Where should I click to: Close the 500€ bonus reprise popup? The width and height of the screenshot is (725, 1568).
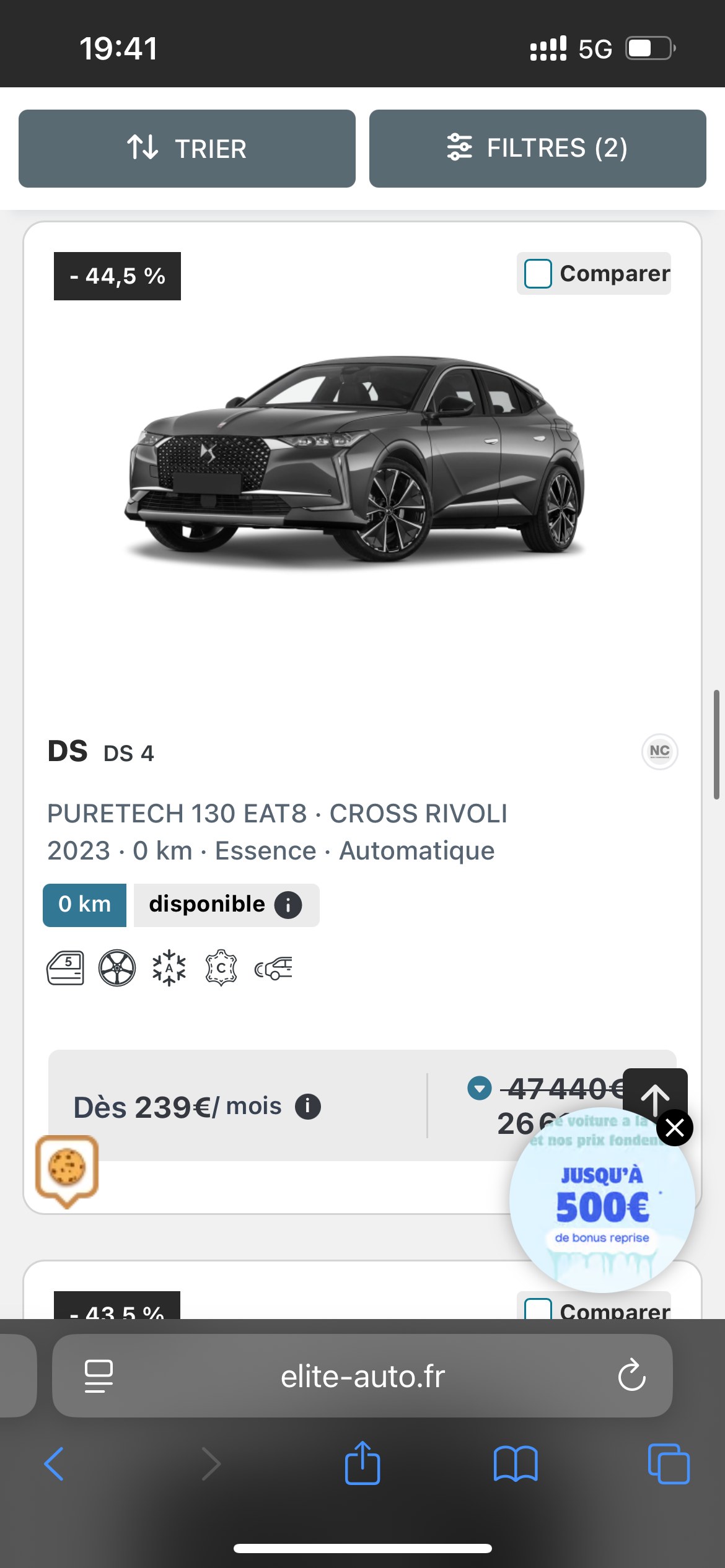coord(674,1128)
